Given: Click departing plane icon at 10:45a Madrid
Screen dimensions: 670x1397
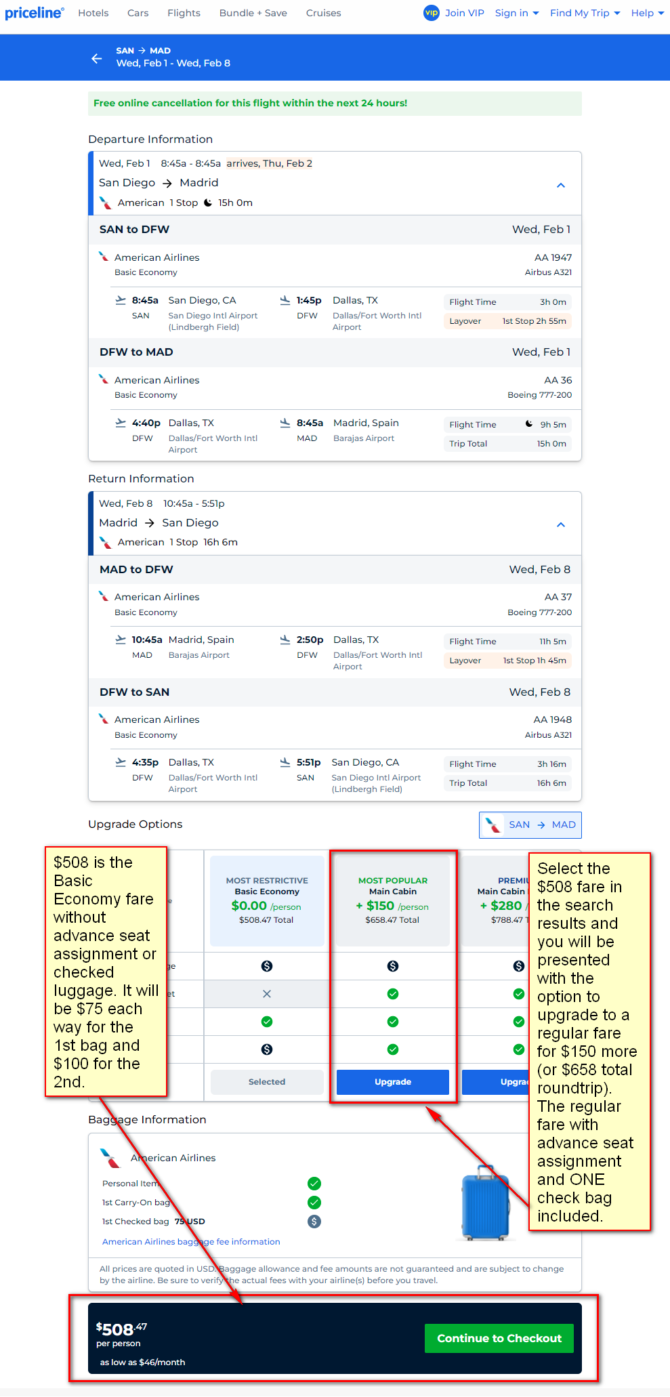Looking at the screenshot, I should pos(121,640).
